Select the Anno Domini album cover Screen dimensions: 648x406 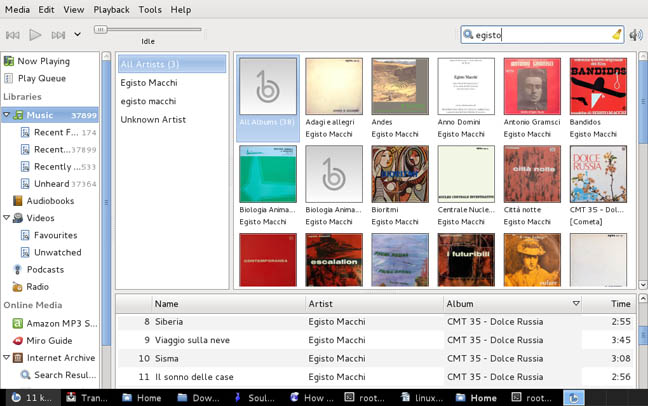(x=466, y=86)
